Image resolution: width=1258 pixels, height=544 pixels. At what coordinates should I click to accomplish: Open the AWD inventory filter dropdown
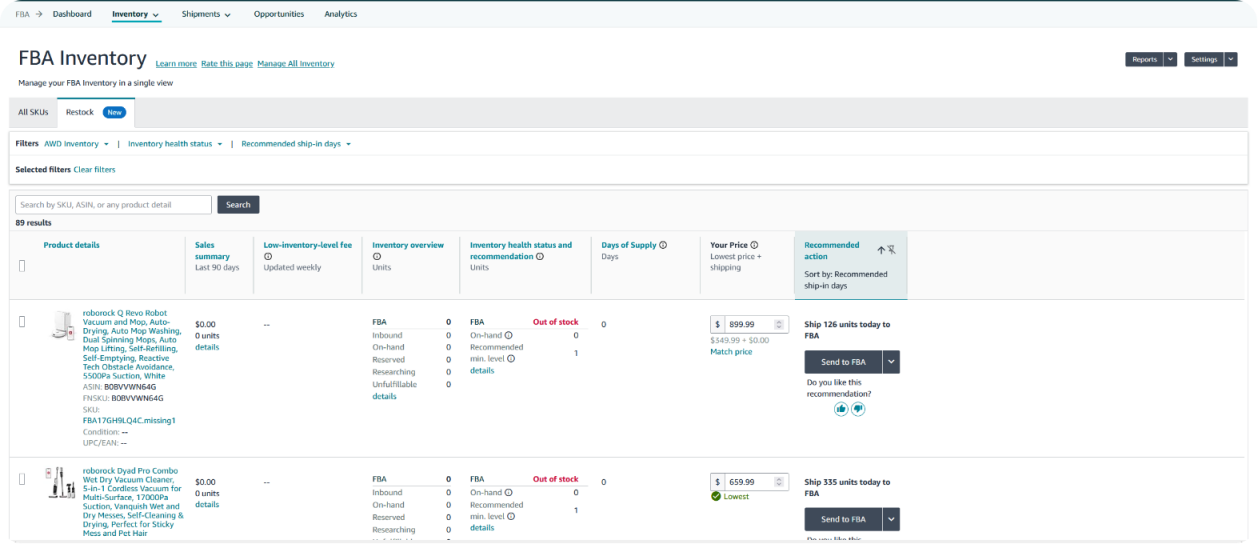[76, 144]
